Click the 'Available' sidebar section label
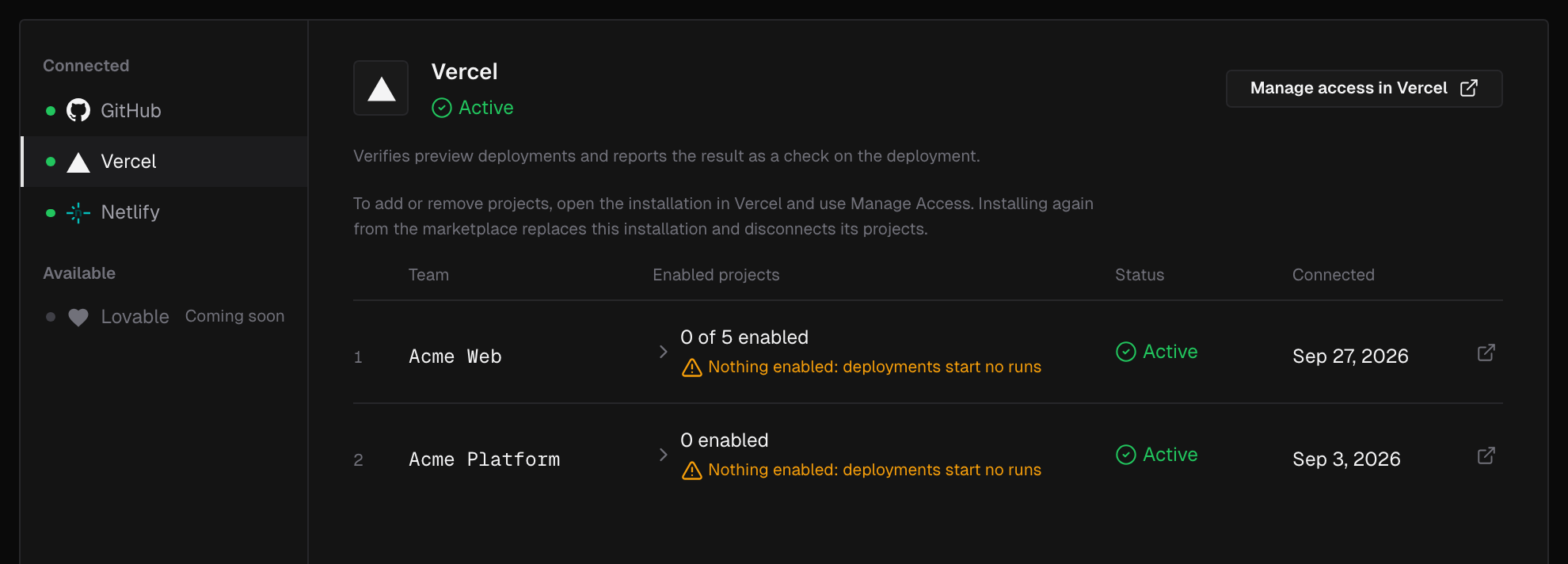1568x564 pixels. [79, 273]
